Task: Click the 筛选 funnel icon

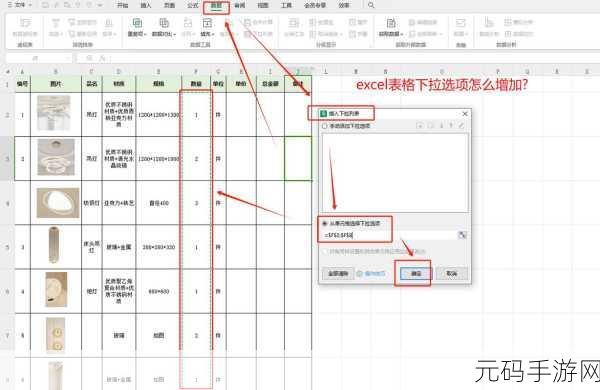Action: 55,23
